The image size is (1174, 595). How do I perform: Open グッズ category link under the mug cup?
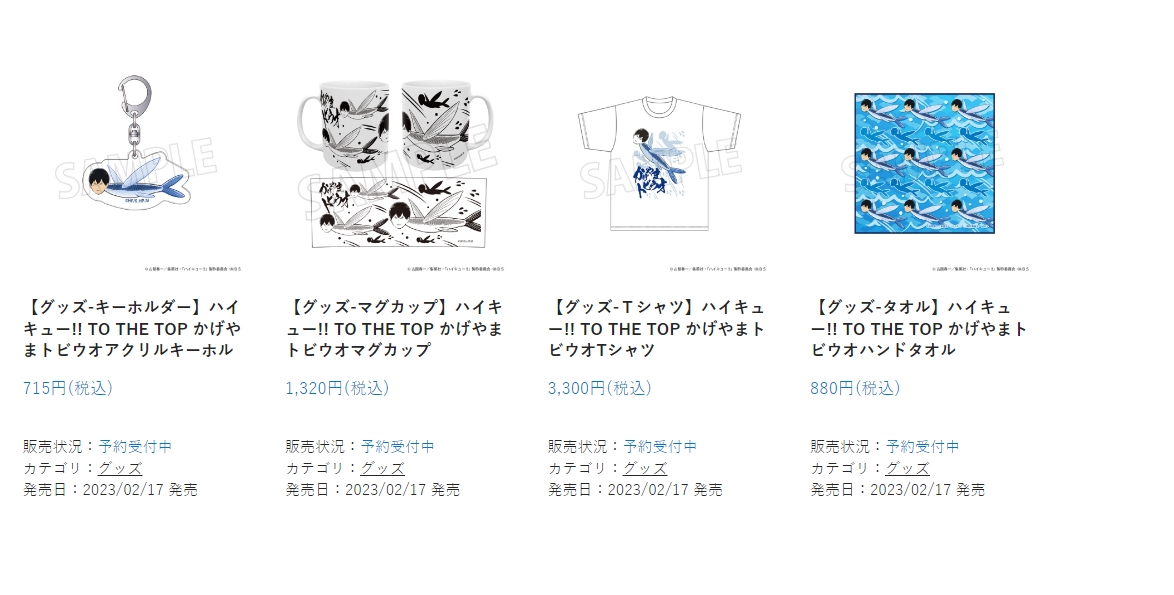(383, 469)
